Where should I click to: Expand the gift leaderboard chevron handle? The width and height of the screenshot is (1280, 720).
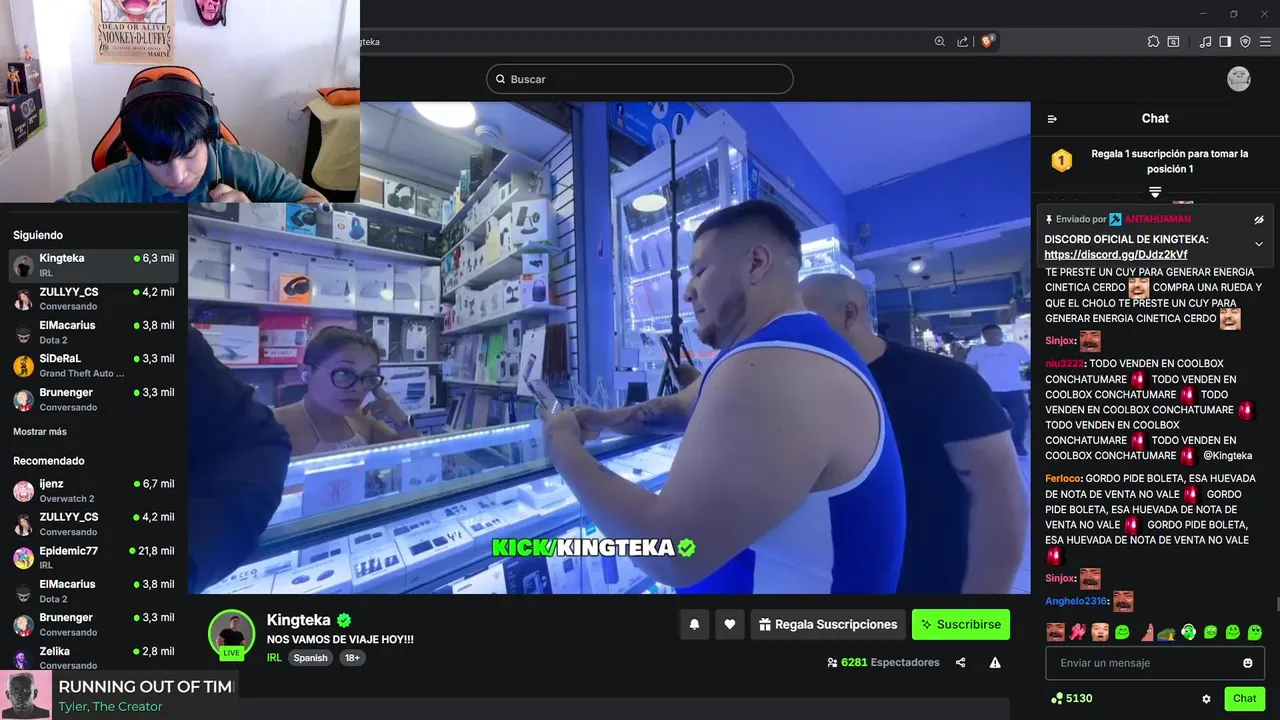[x=1155, y=191]
